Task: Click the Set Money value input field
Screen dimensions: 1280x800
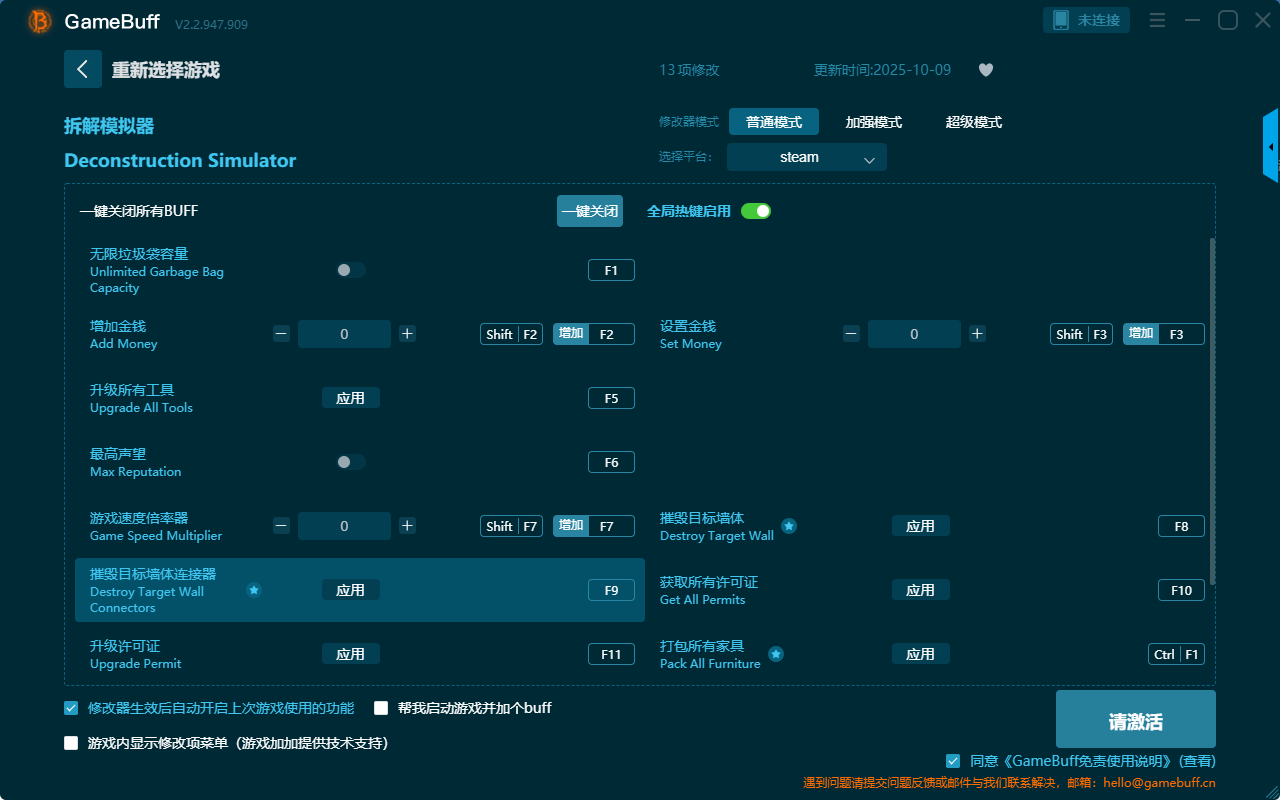Action: [914, 334]
